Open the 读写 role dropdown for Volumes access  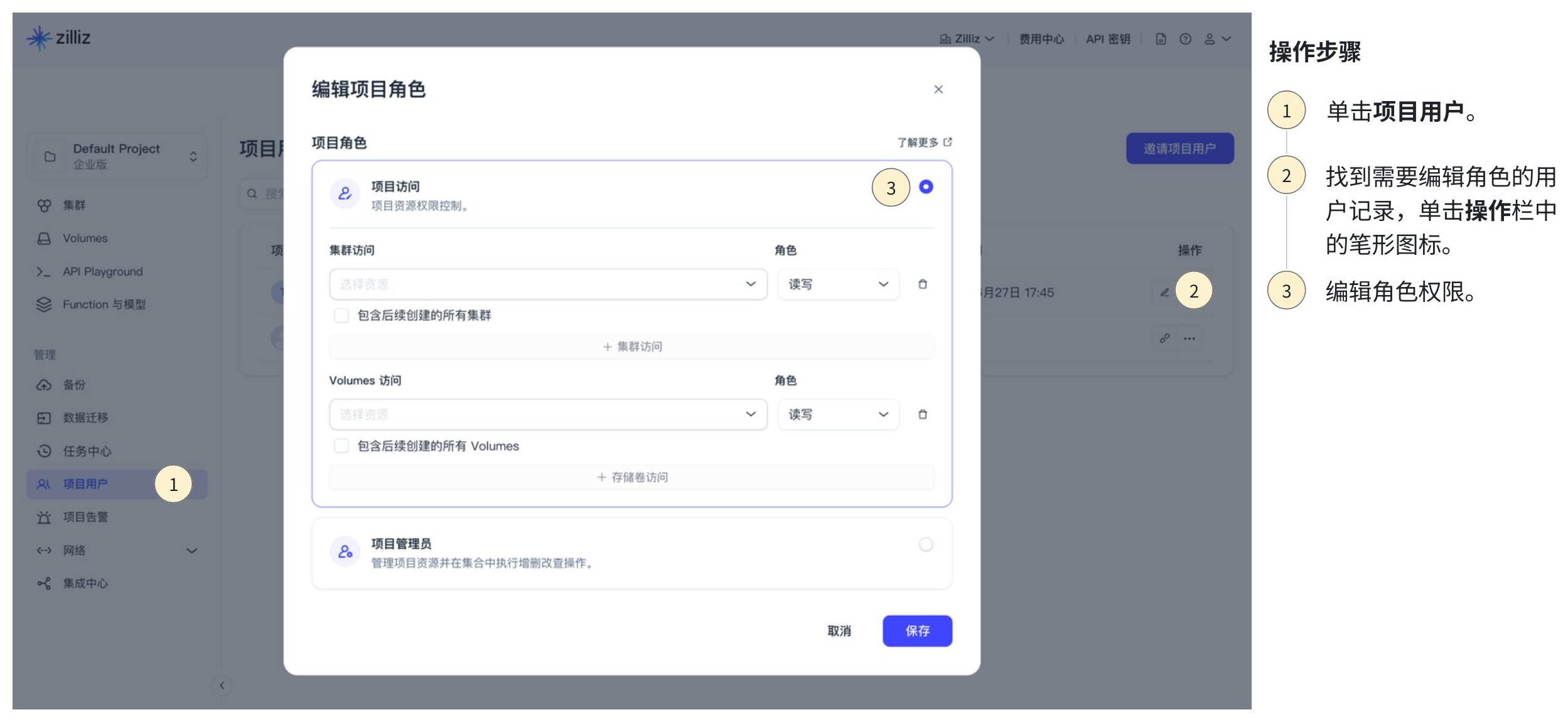pos(837,414)
